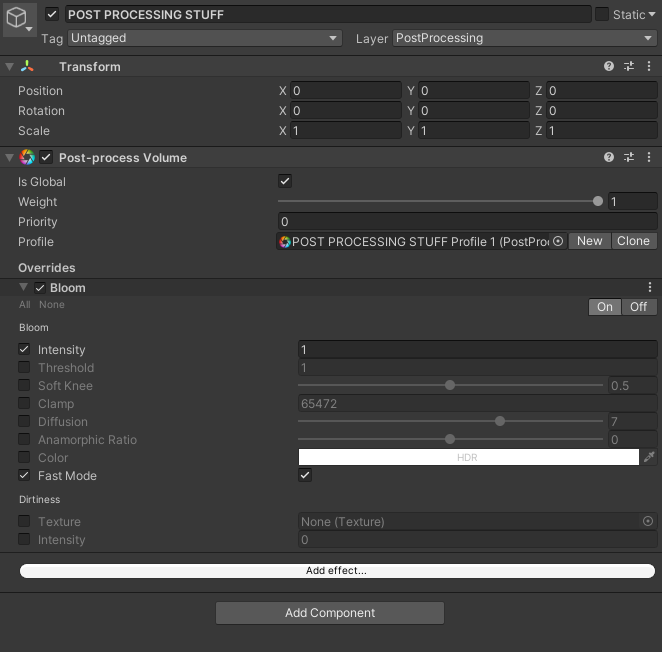The image size is (662, 652).
Task: Enable the Diffusion override checkbox
Action: click(x=24, y=421)
